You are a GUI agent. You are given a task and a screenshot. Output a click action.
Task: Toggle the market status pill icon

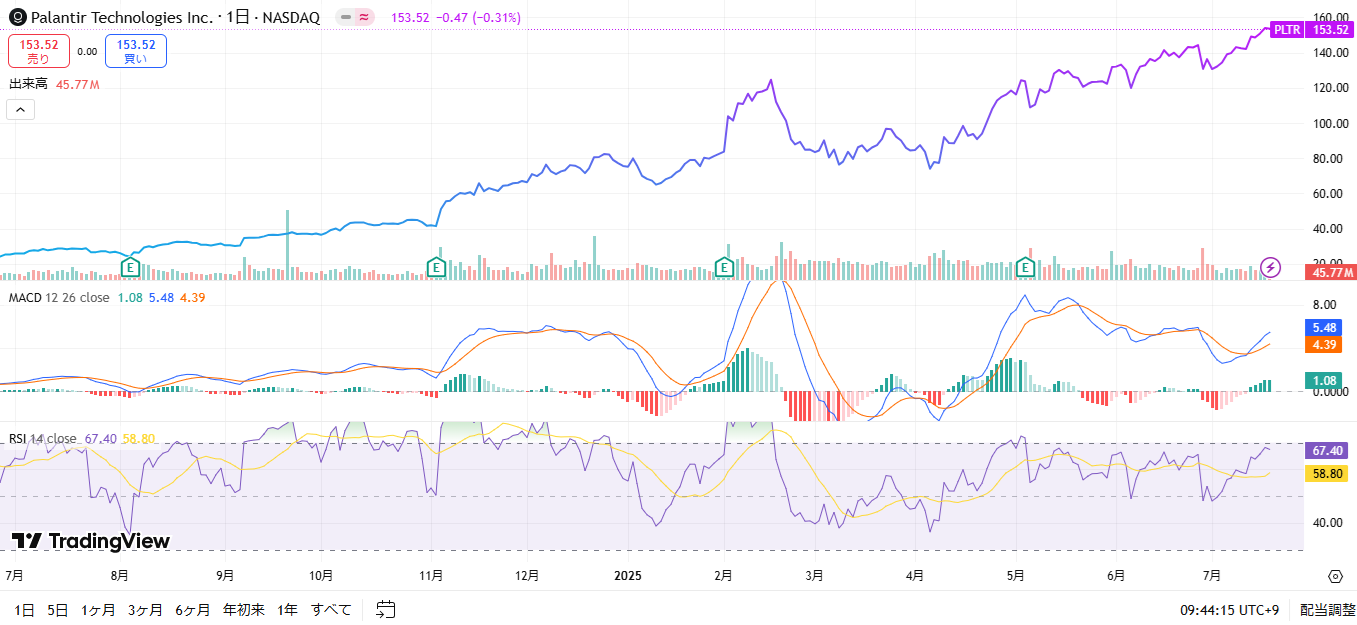[354, 18]
